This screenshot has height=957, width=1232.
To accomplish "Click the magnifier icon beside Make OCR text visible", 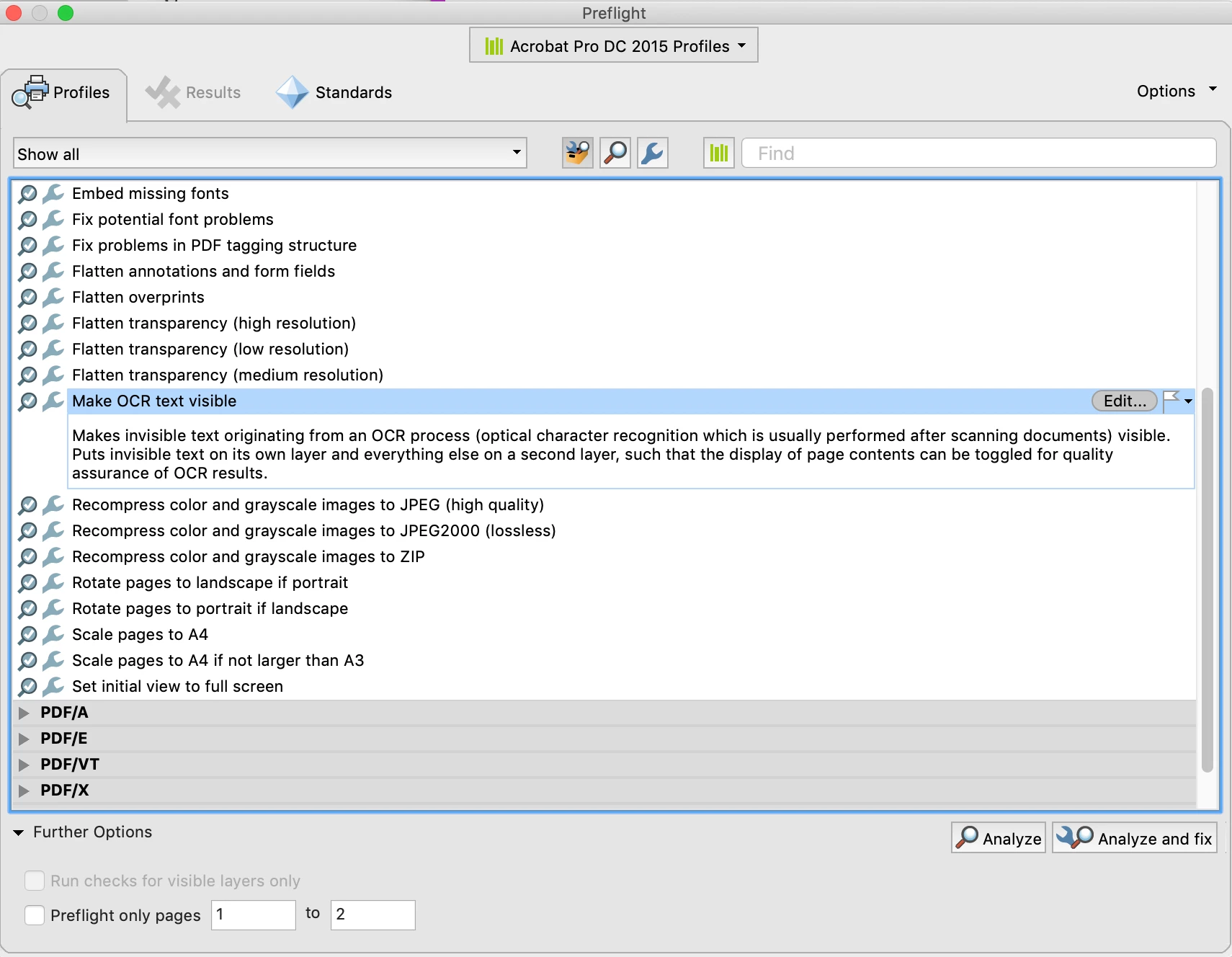I will 27,401.
